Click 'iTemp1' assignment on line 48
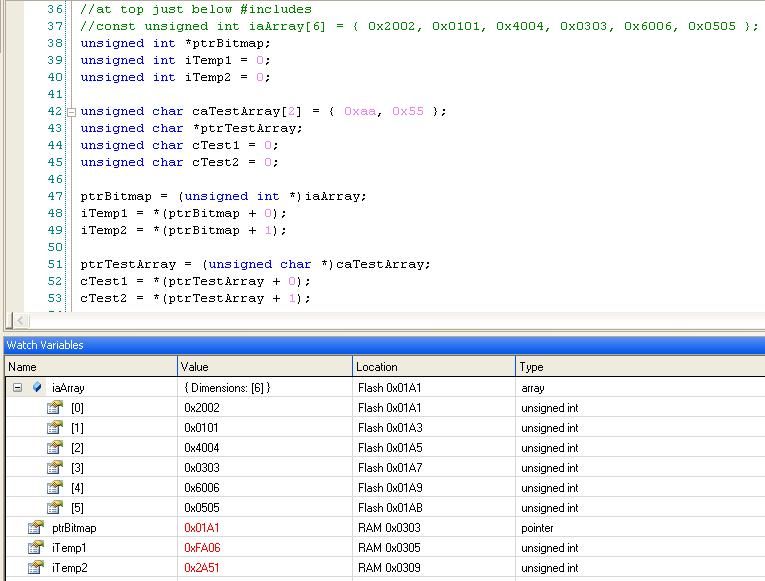The image size is (765, 581). point(104,213)
